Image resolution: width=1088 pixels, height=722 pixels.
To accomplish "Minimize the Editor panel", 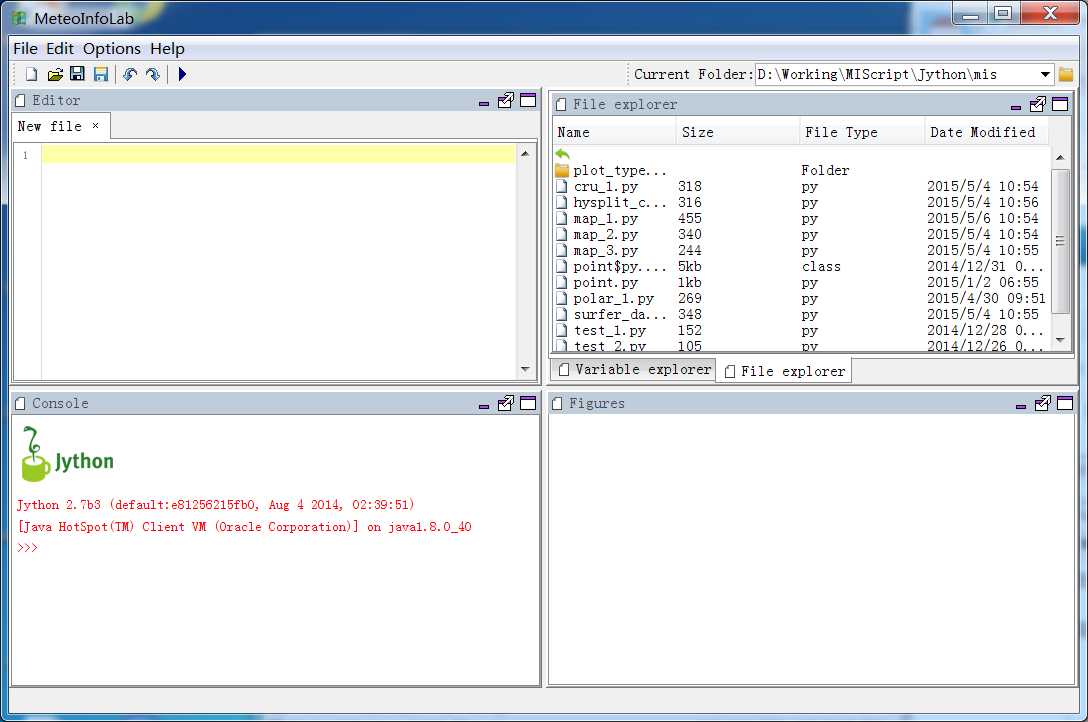I will [x=484, y=103].
